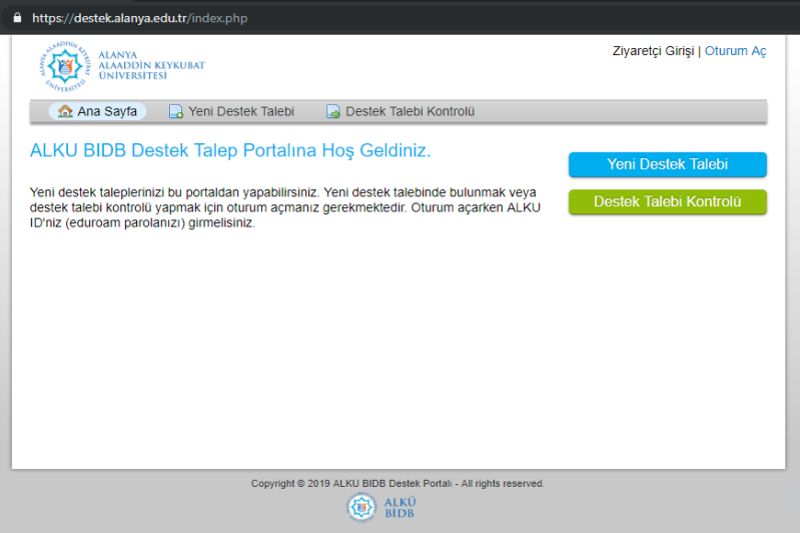The height and width of the screenshot is (533, 800).
Task: Click the ALKÜ BIDB footer logo
Action: pyautogui.click(x=381, y=507)
